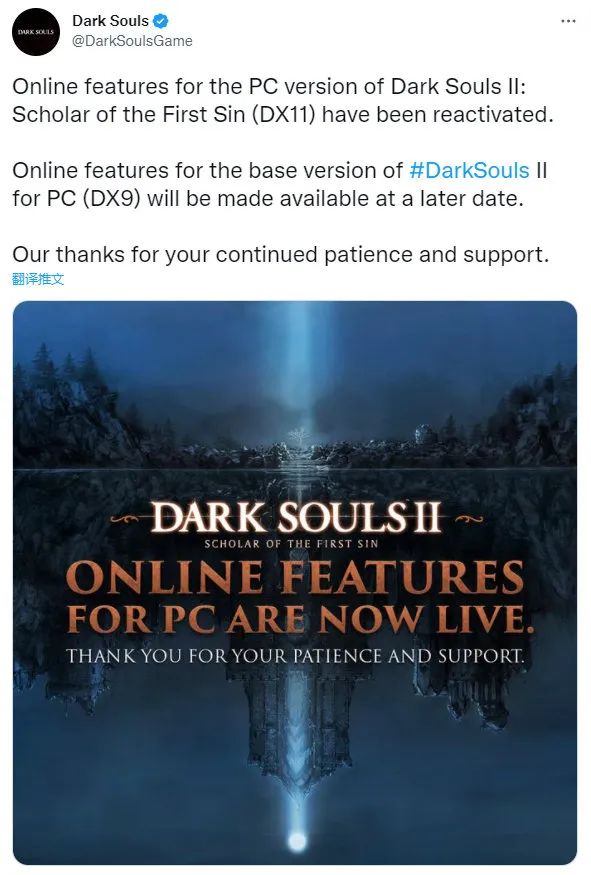Click the paragraph about DX11 reactivation
The image size is (591, 875).
282,101
